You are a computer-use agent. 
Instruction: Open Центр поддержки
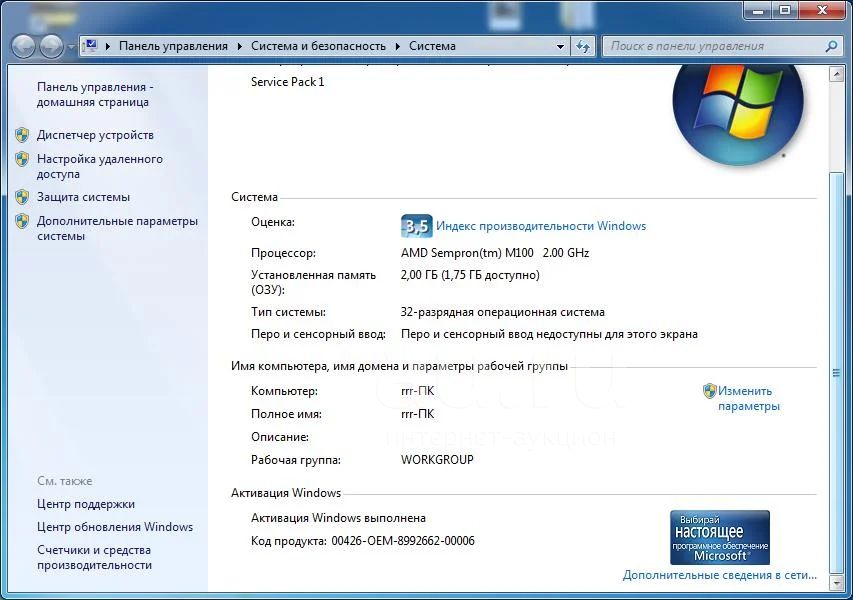pyautogui.click(x=86, y=504)
